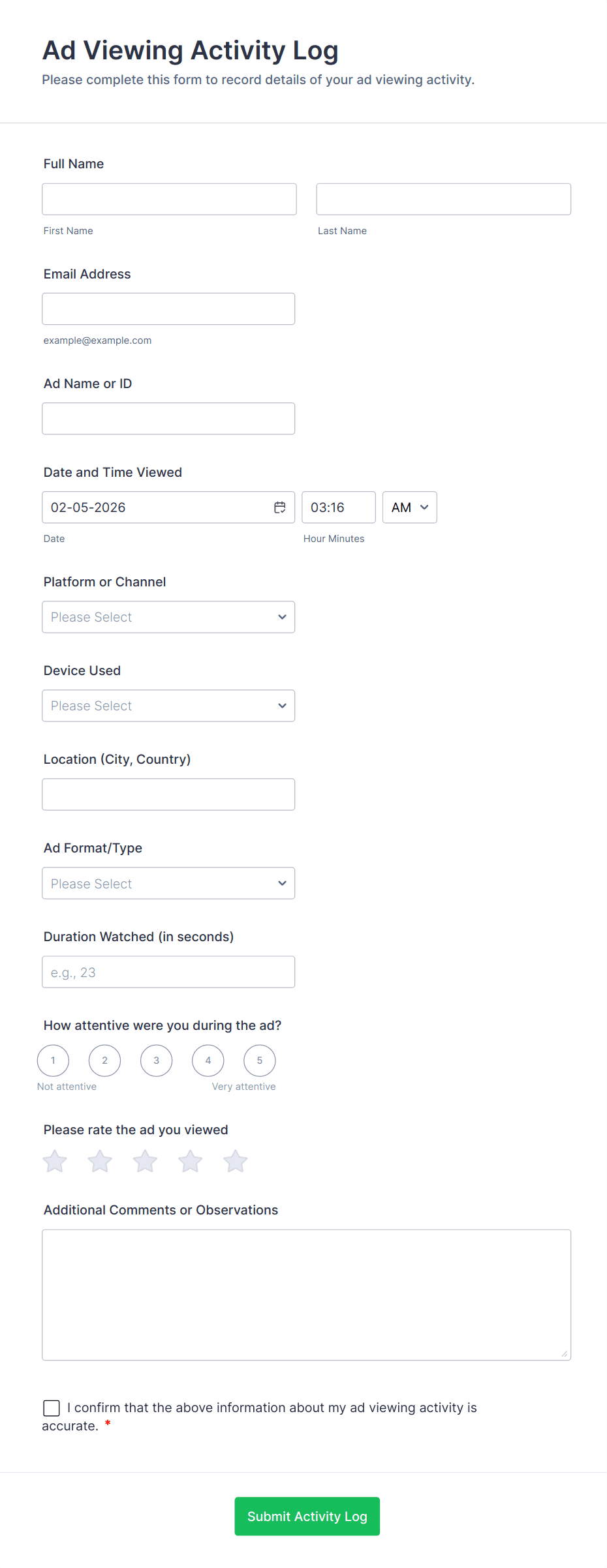Select attentiveness level 3

click(156, 1061)
